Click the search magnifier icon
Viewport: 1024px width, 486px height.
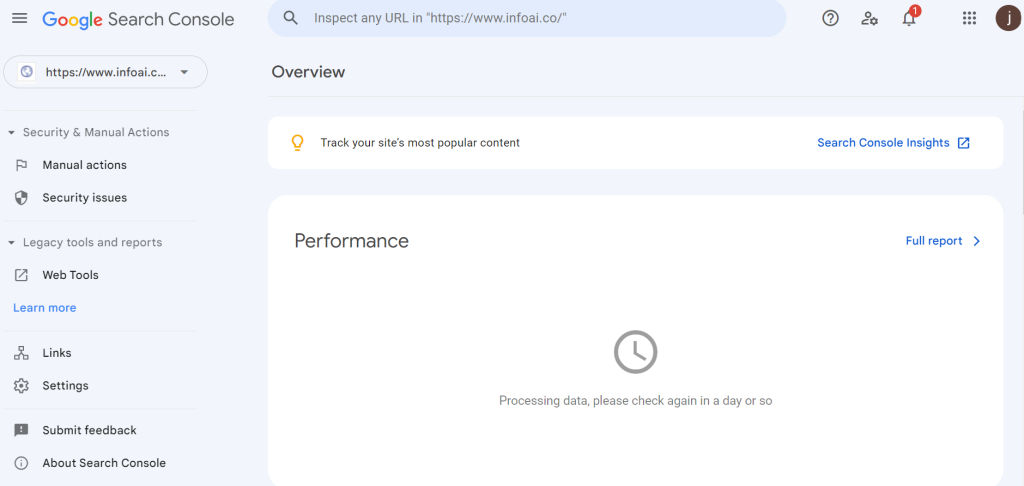point(291,18)
